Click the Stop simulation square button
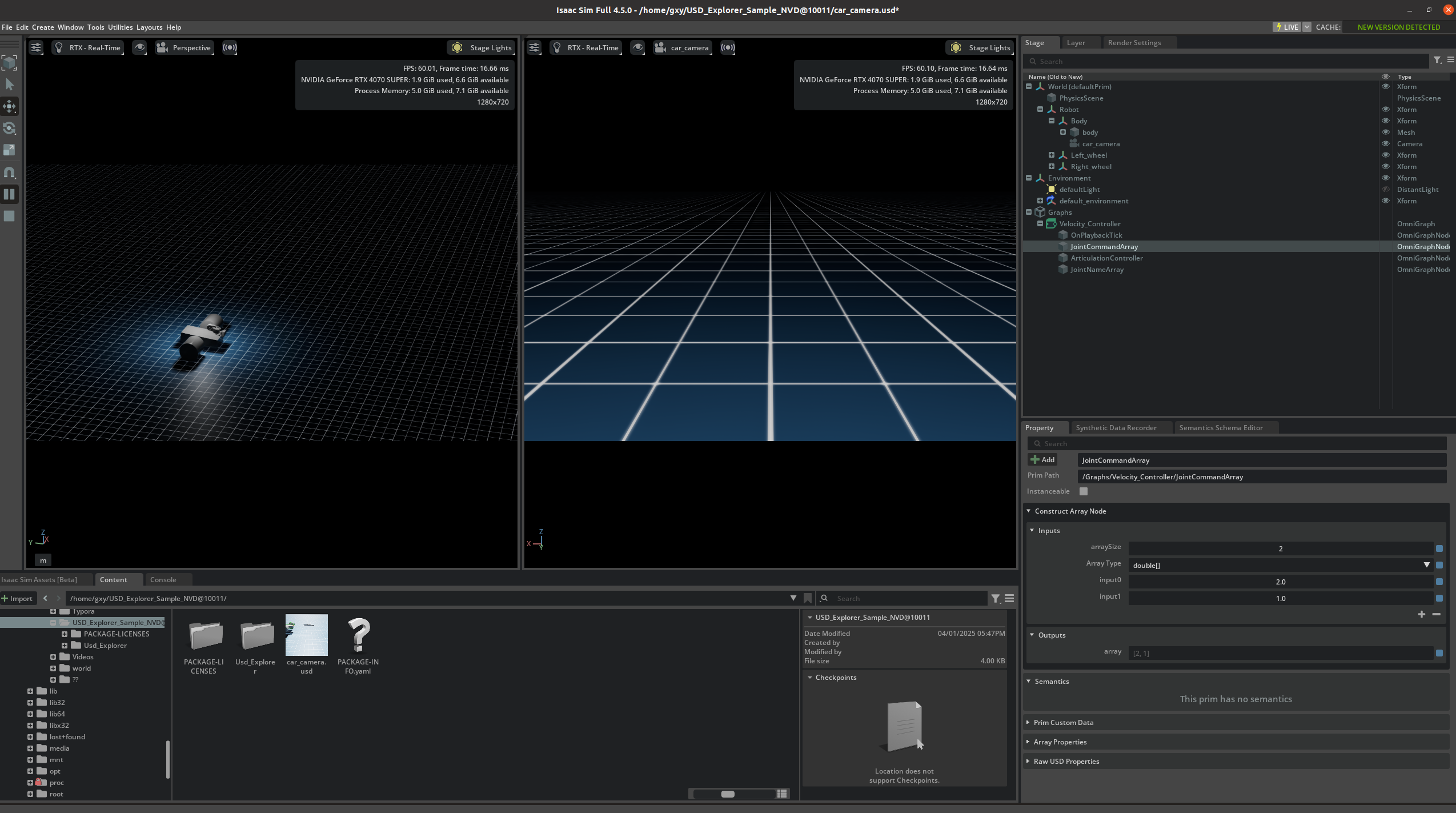Viewport: 1456px width, 813px height. (x=9, y=216)
